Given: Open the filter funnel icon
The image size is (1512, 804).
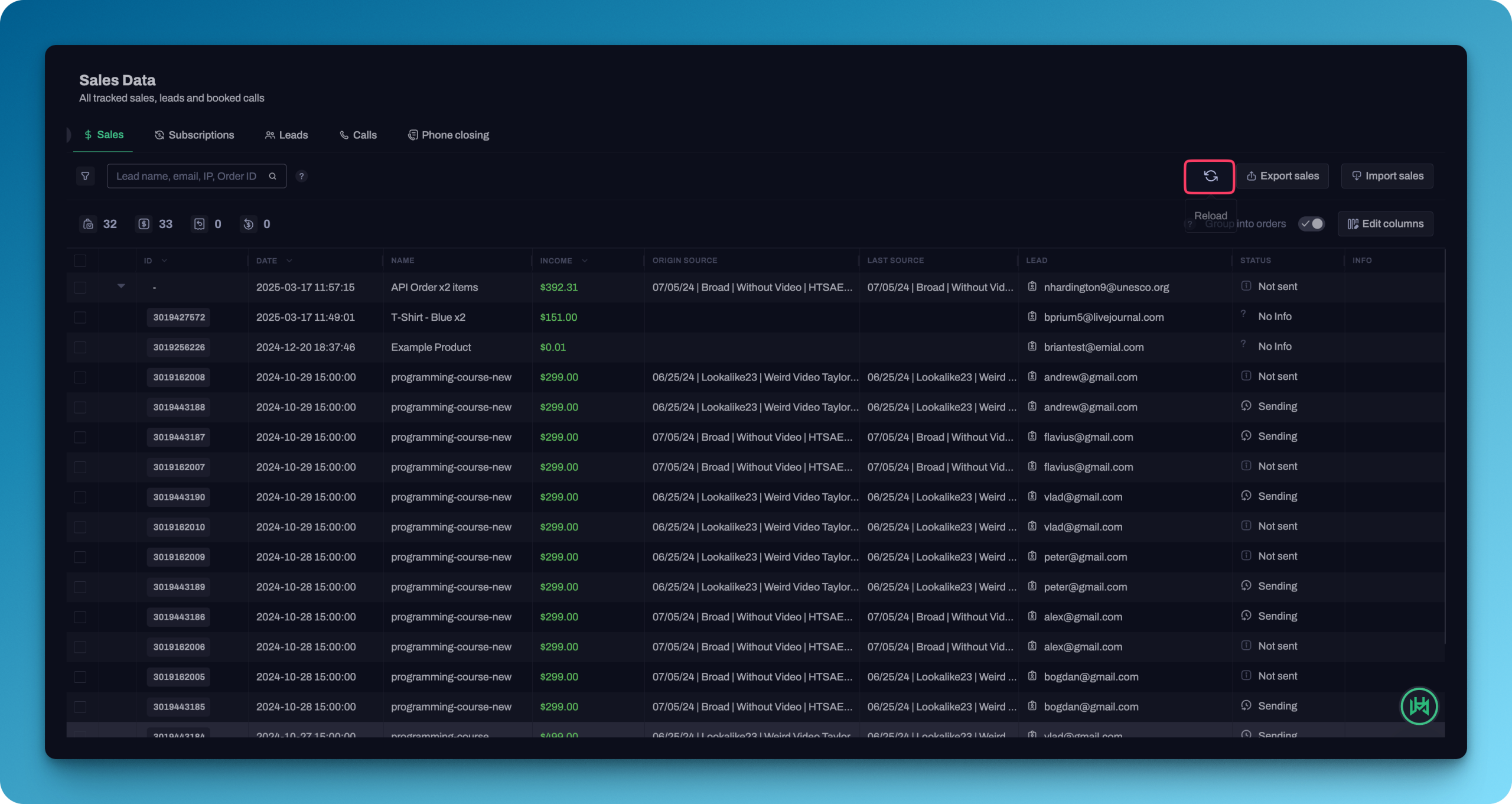Looking at the screenshot, I should pos(85,176).
